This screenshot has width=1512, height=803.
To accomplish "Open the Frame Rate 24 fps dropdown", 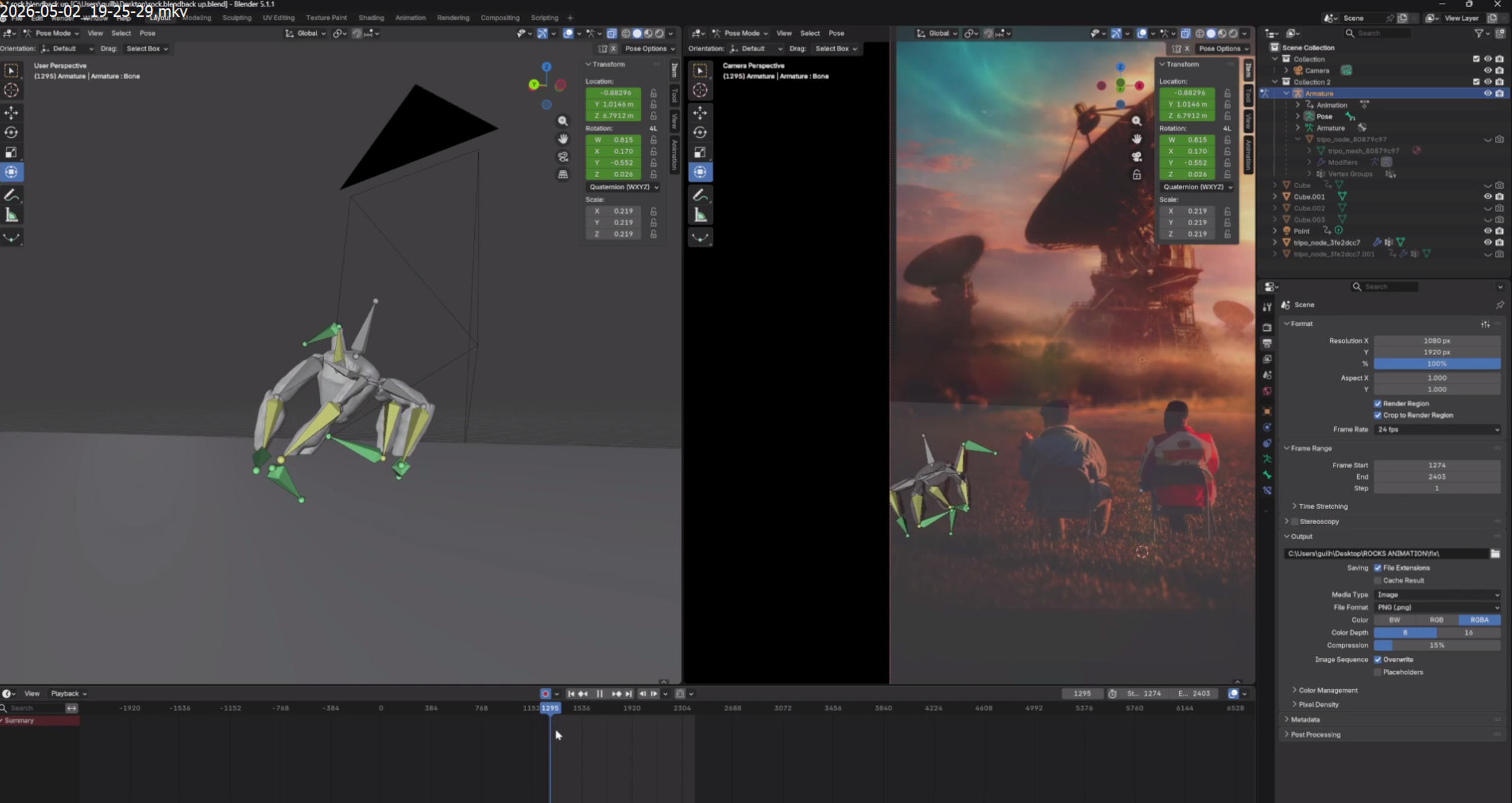I will [x=1438, y=429].
